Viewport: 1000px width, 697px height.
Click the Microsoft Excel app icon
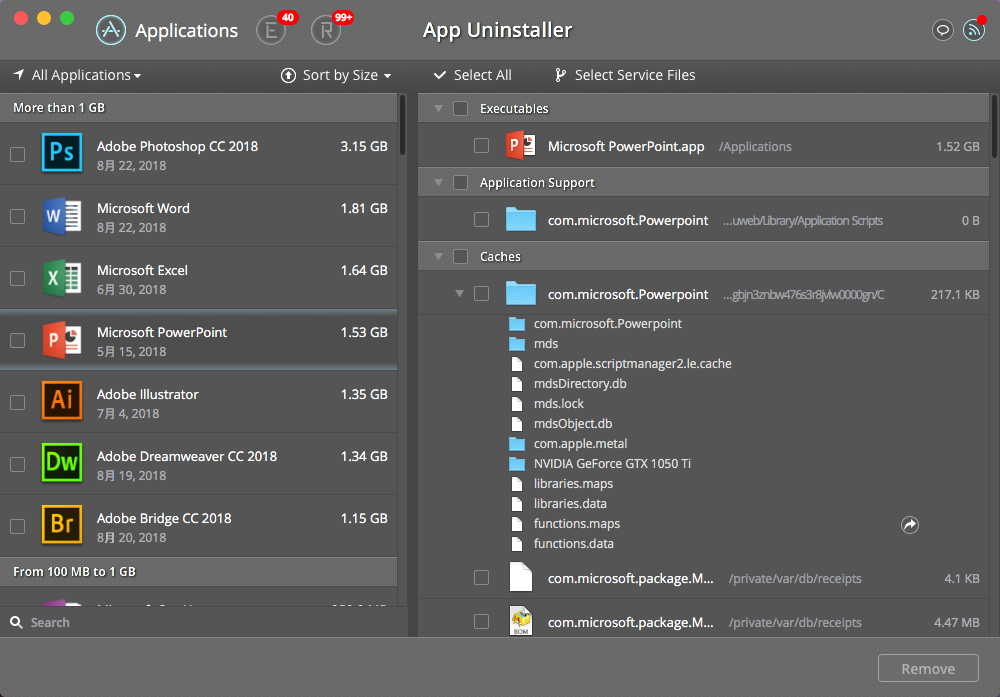pos(62,277)
